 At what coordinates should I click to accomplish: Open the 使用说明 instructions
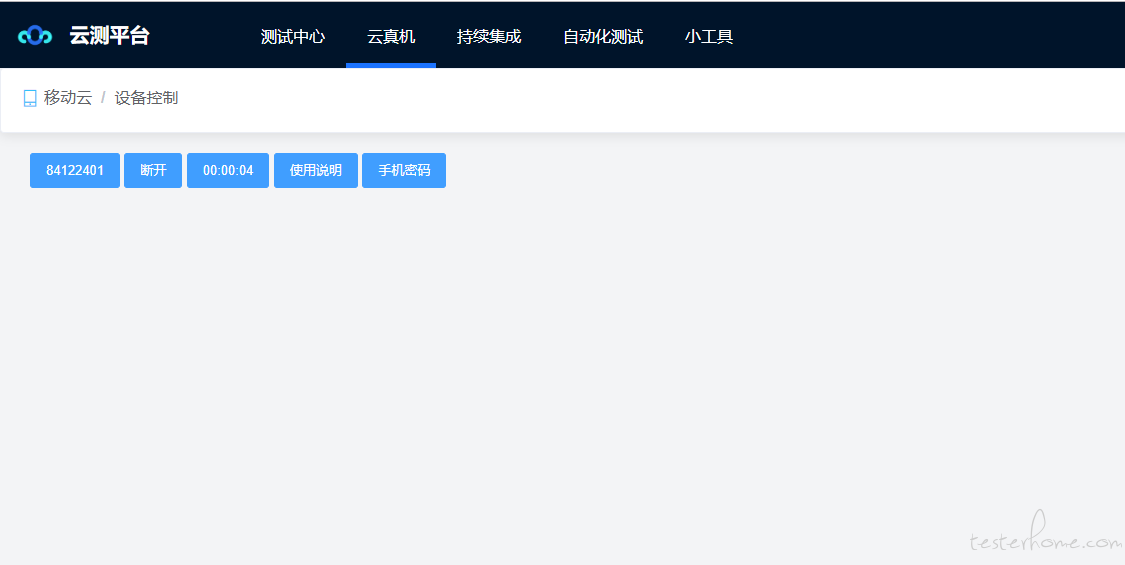tap(316, 170)
